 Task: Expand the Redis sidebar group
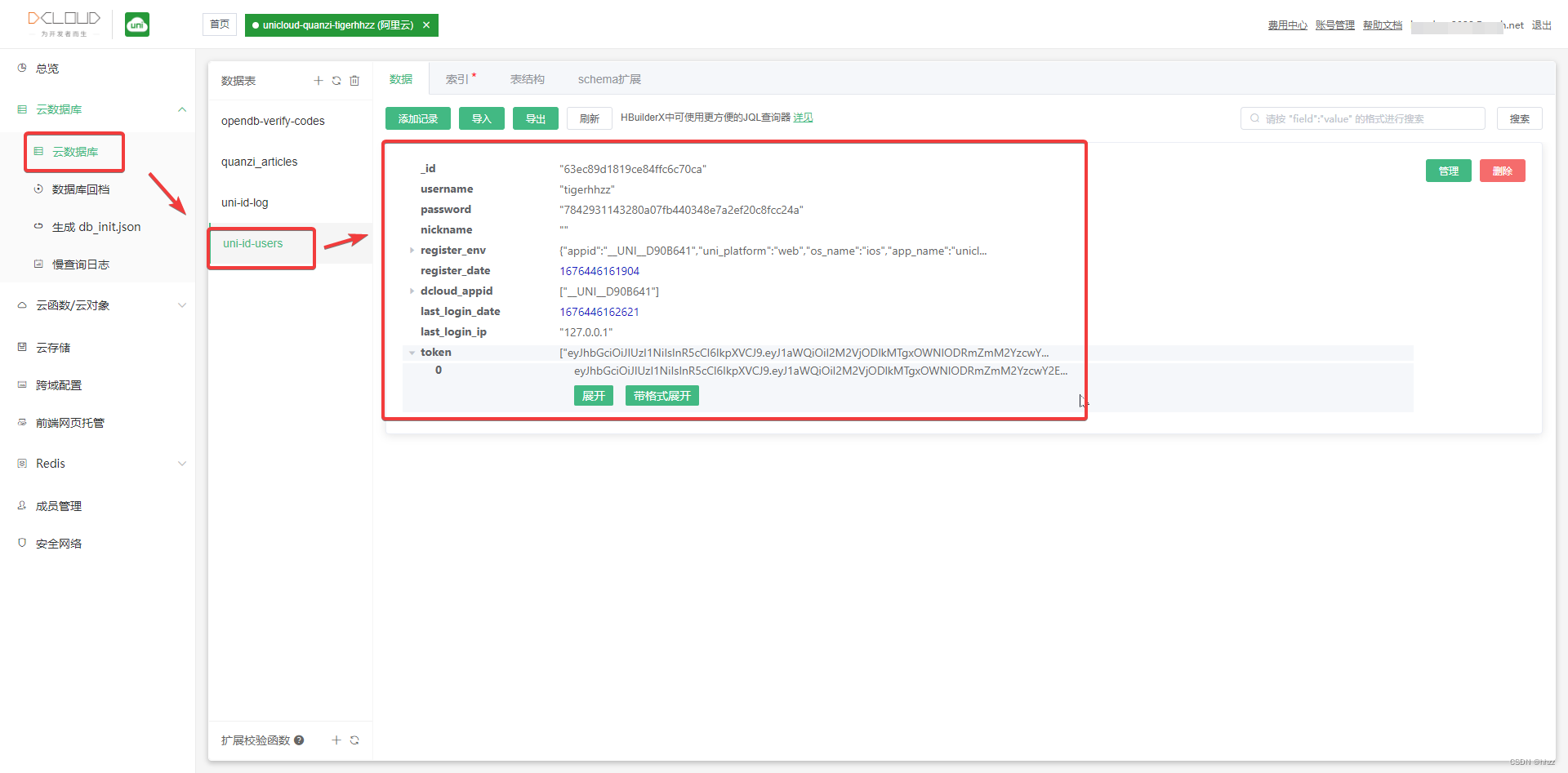182,464
